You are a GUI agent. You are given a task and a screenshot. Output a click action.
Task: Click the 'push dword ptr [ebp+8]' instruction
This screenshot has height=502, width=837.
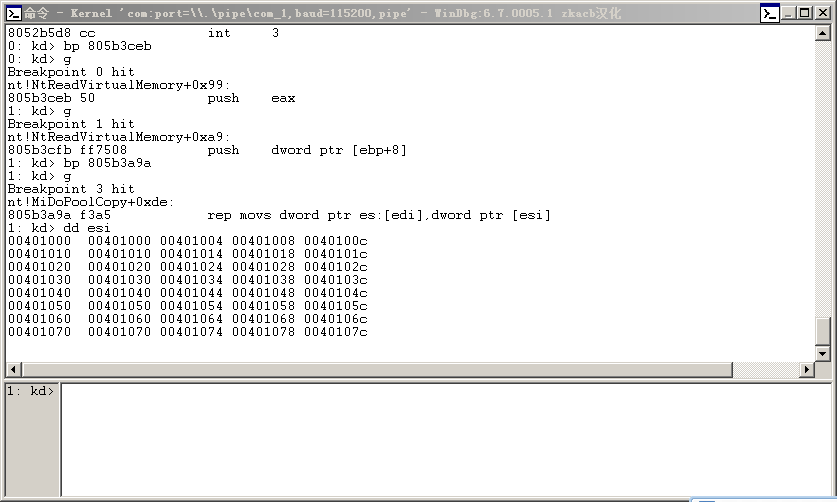click(x=307, y=150)
